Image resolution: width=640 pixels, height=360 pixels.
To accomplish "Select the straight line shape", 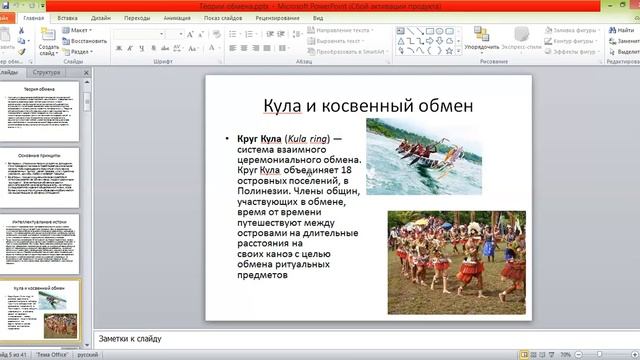I will pos(410,31).
